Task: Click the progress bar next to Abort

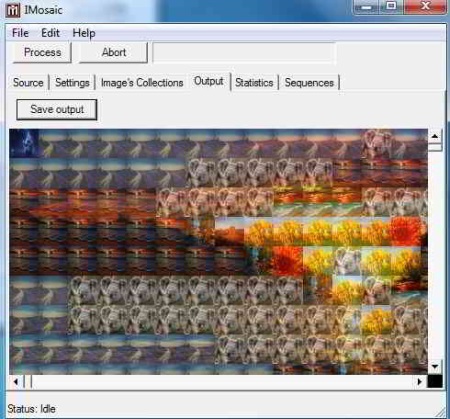Action: click(x=244, y=53)
